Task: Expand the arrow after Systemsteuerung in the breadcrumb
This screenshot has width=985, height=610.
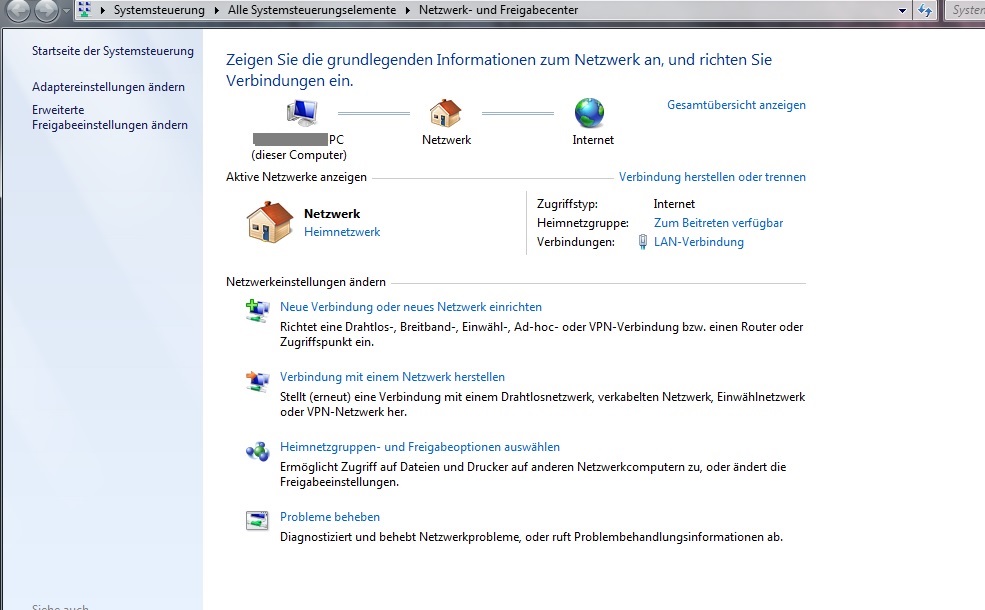Action: tap(217, 10)
